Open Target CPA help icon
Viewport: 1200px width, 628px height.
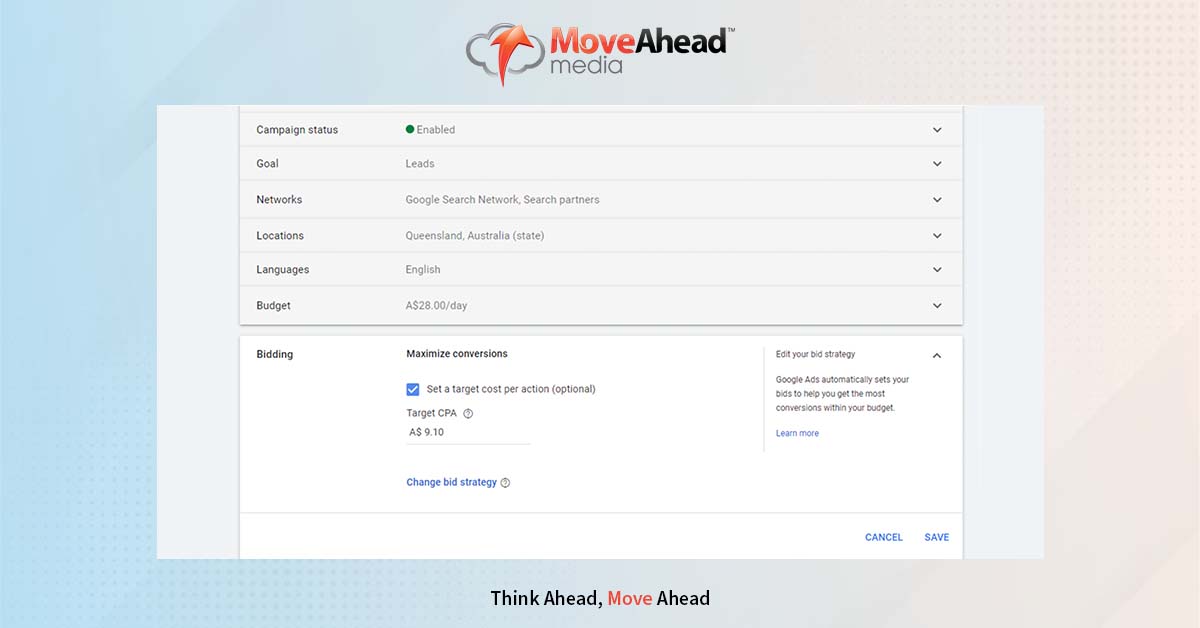pos(468,413)
